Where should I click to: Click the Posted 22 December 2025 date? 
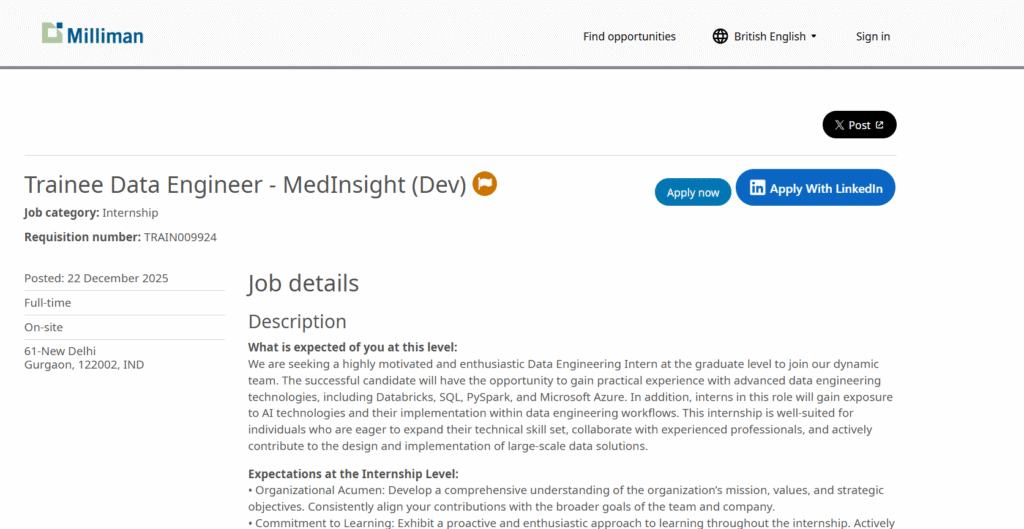96,278
